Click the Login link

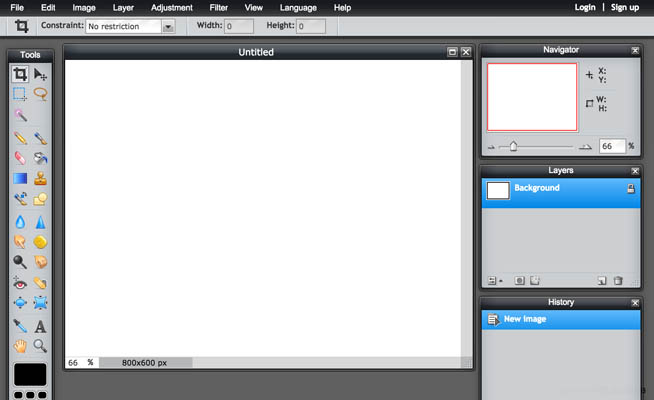(x=585, y=7)
